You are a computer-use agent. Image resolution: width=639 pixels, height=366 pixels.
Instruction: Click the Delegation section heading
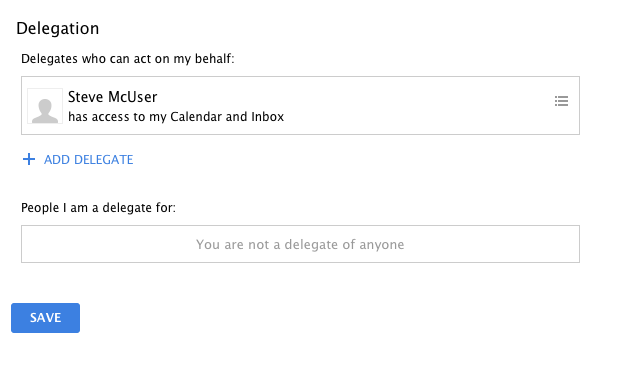coord(57,29)
